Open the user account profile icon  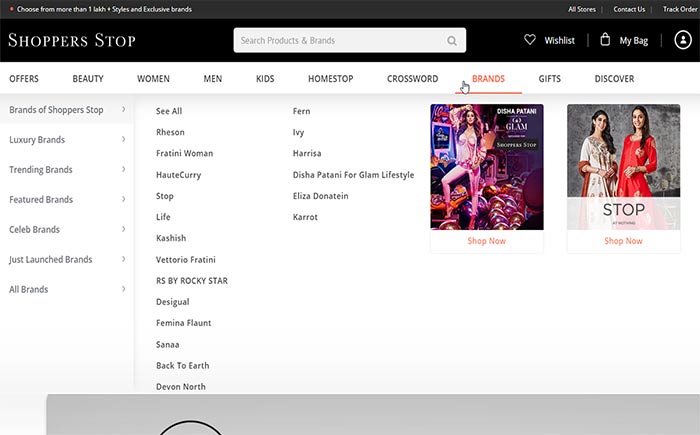682,40
